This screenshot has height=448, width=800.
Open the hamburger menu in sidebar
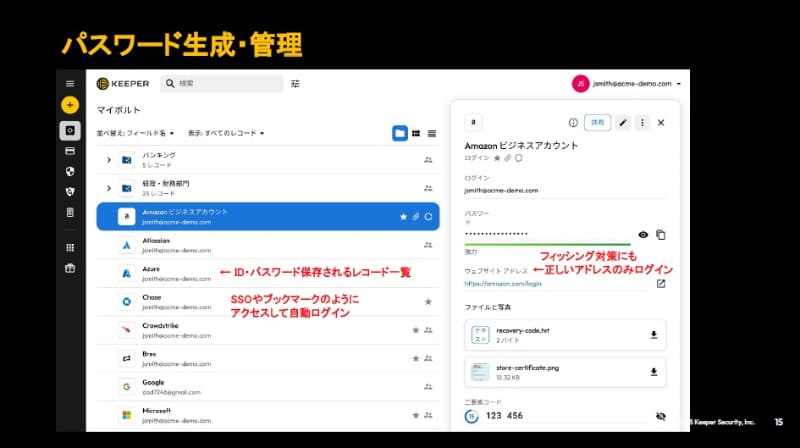click(70, 84)
